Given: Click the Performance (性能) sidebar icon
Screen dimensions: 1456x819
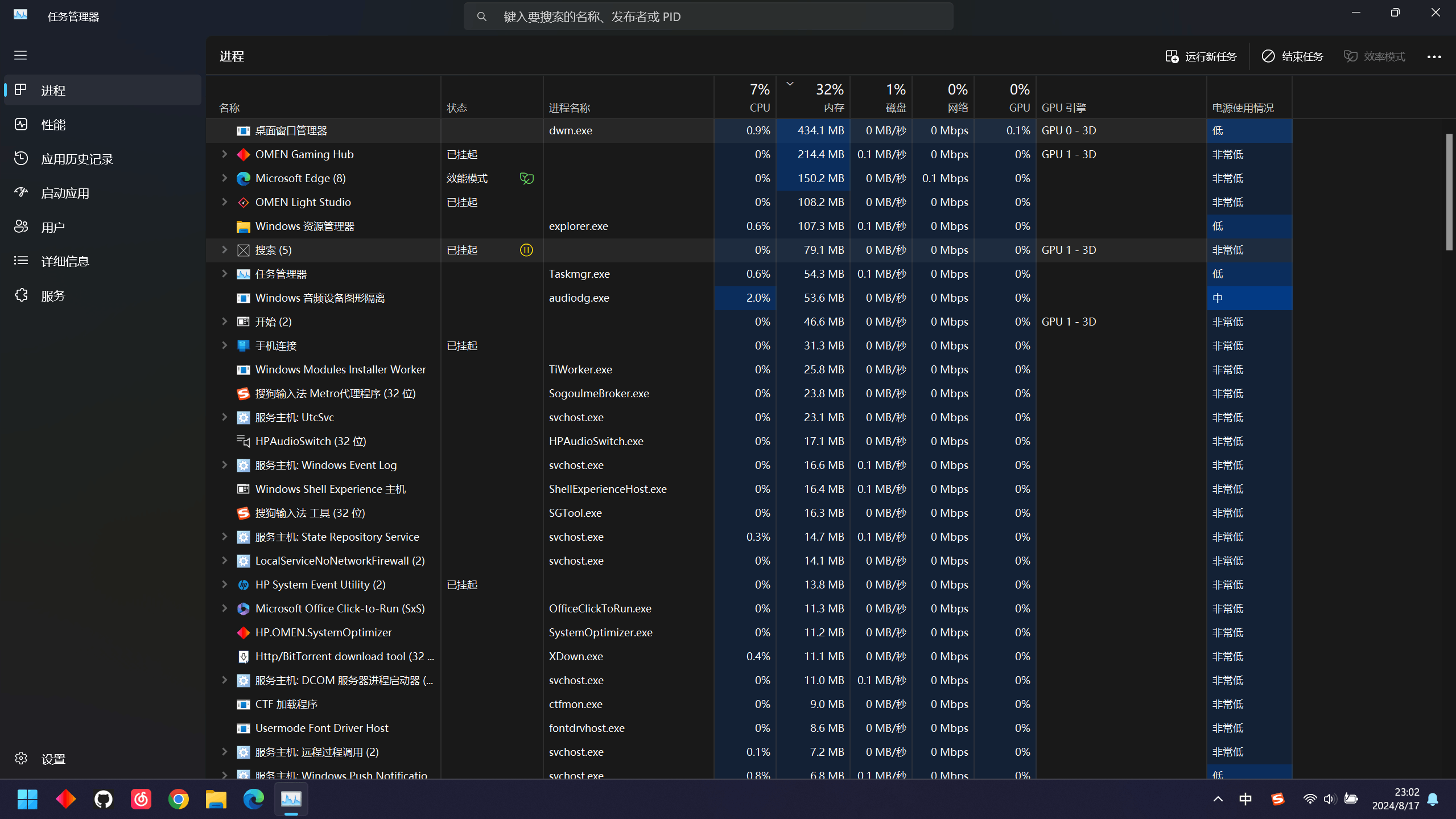Looking at the screenshot, I should point(22,125).
